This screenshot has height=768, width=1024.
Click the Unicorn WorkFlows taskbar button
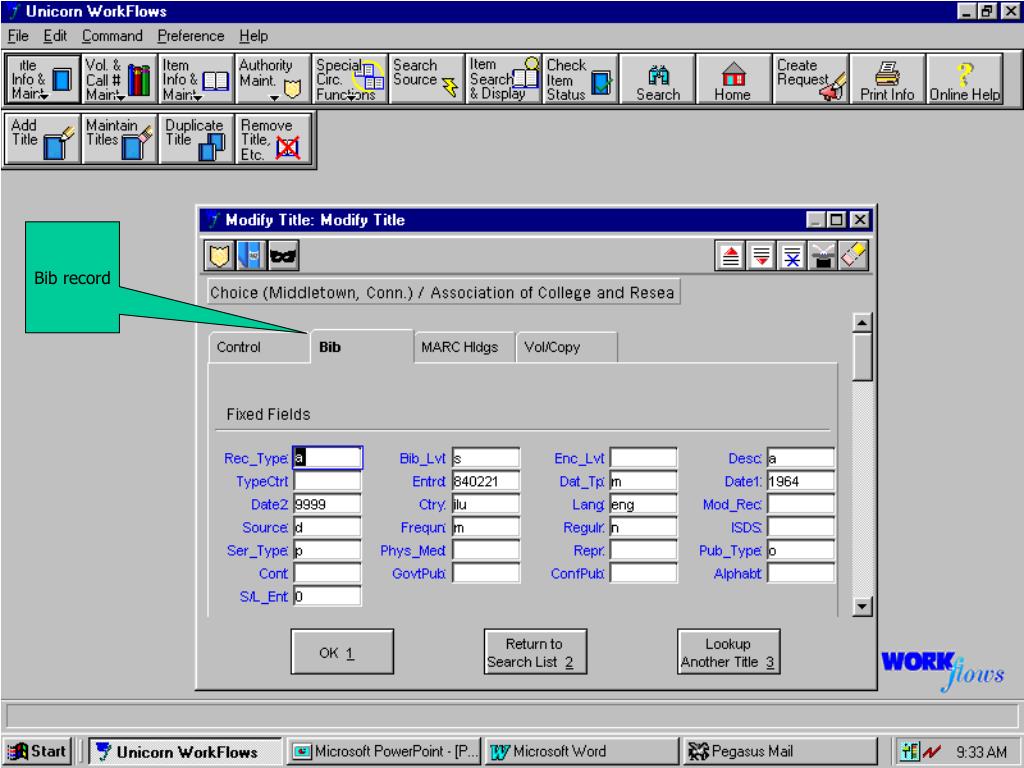pyautogui.click(x=185, y=752)
